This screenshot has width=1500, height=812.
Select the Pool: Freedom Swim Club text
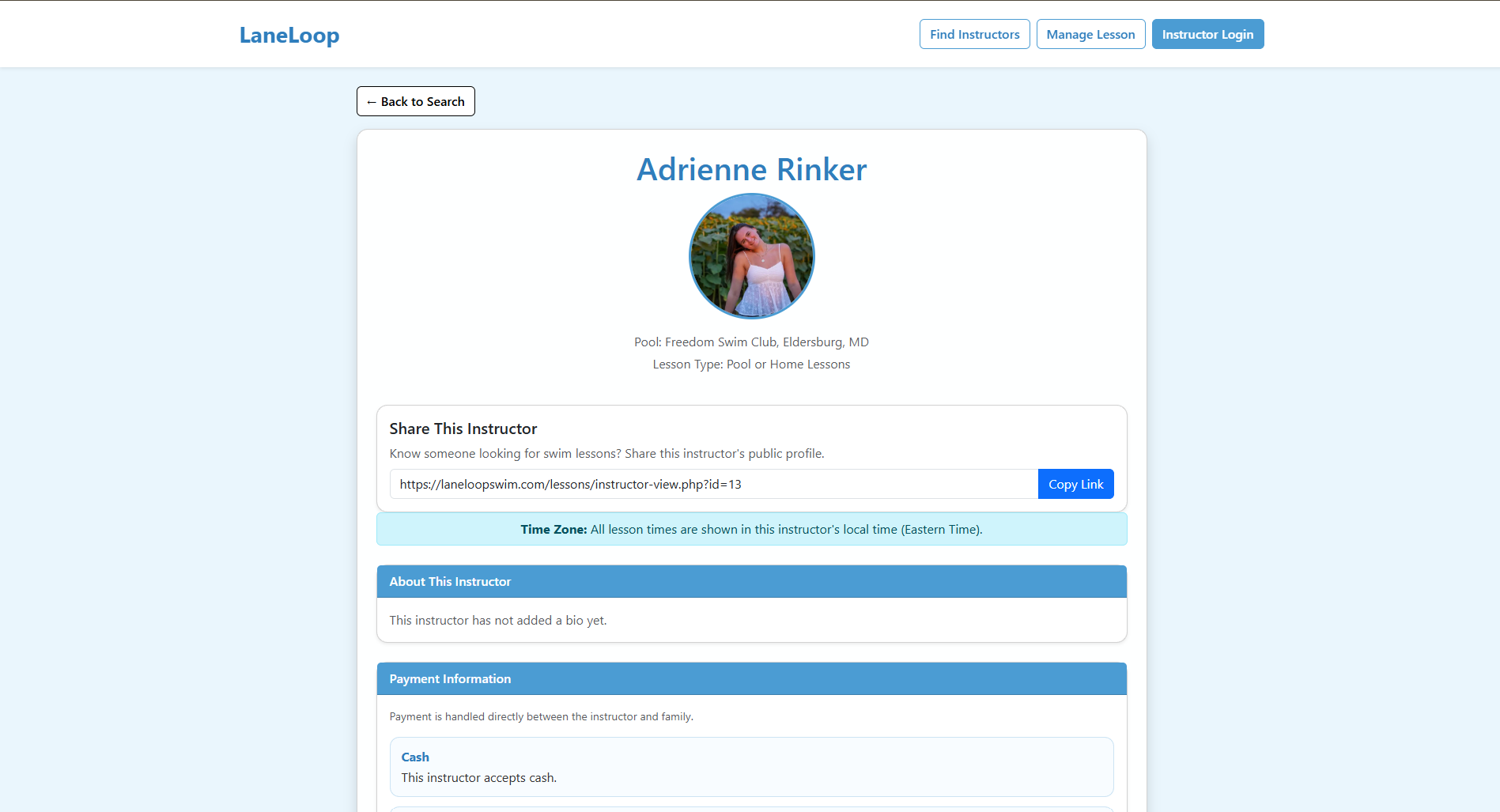(x=751, y=342)
